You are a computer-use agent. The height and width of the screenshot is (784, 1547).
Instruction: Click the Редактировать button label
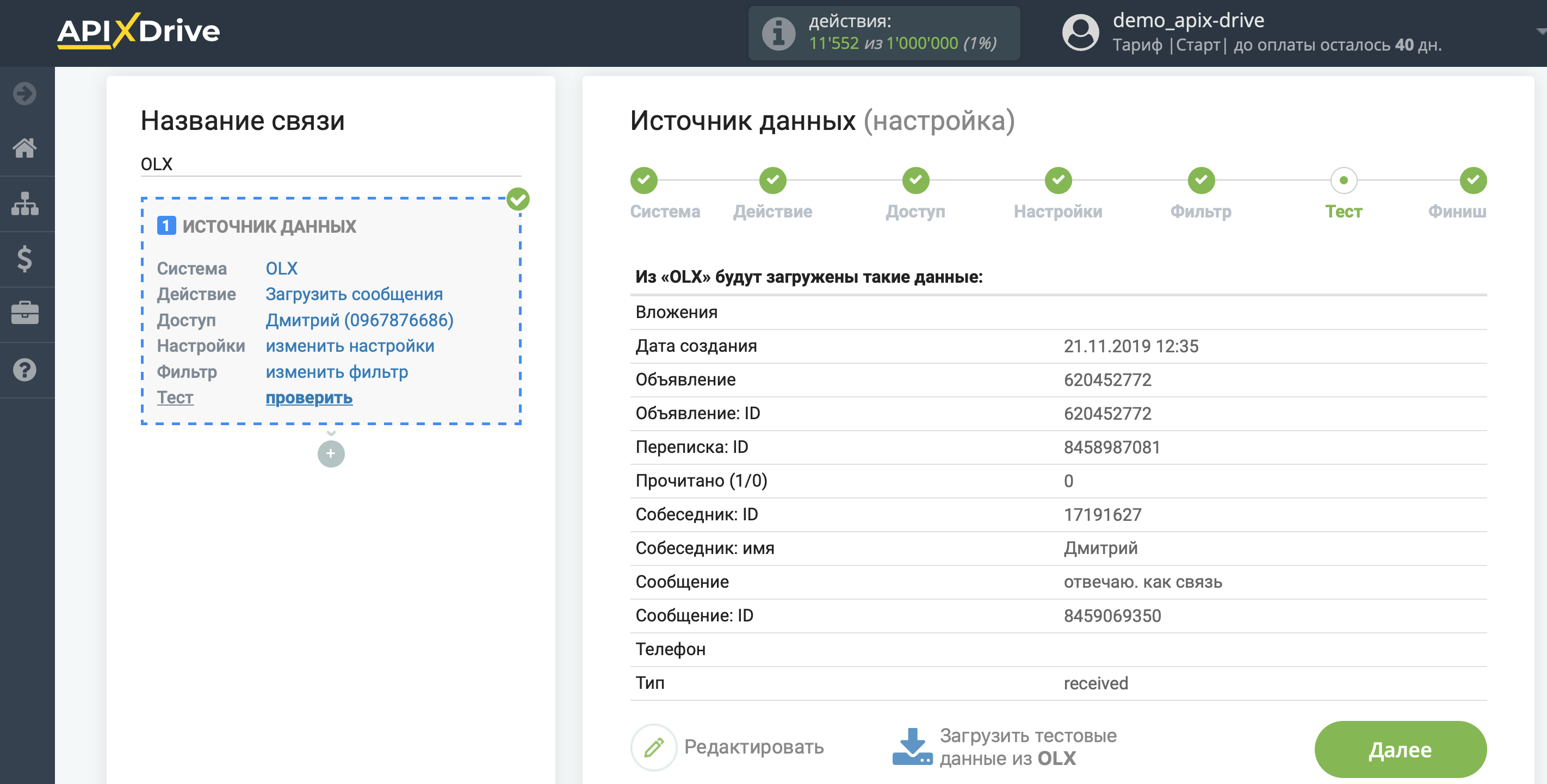click(754, 747)
